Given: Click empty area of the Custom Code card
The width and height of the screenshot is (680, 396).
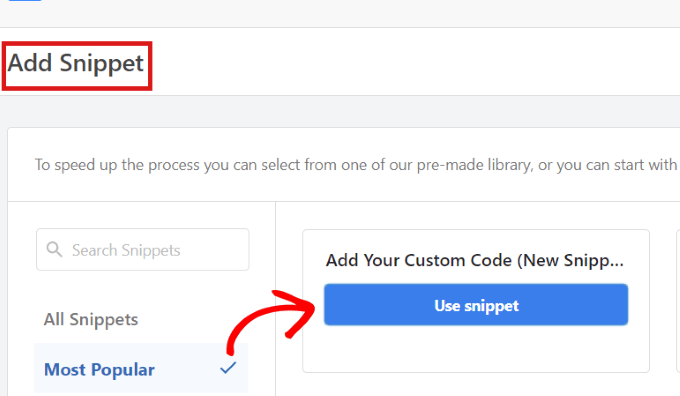Looking at the screenshot, I should [x=476, y=349].
